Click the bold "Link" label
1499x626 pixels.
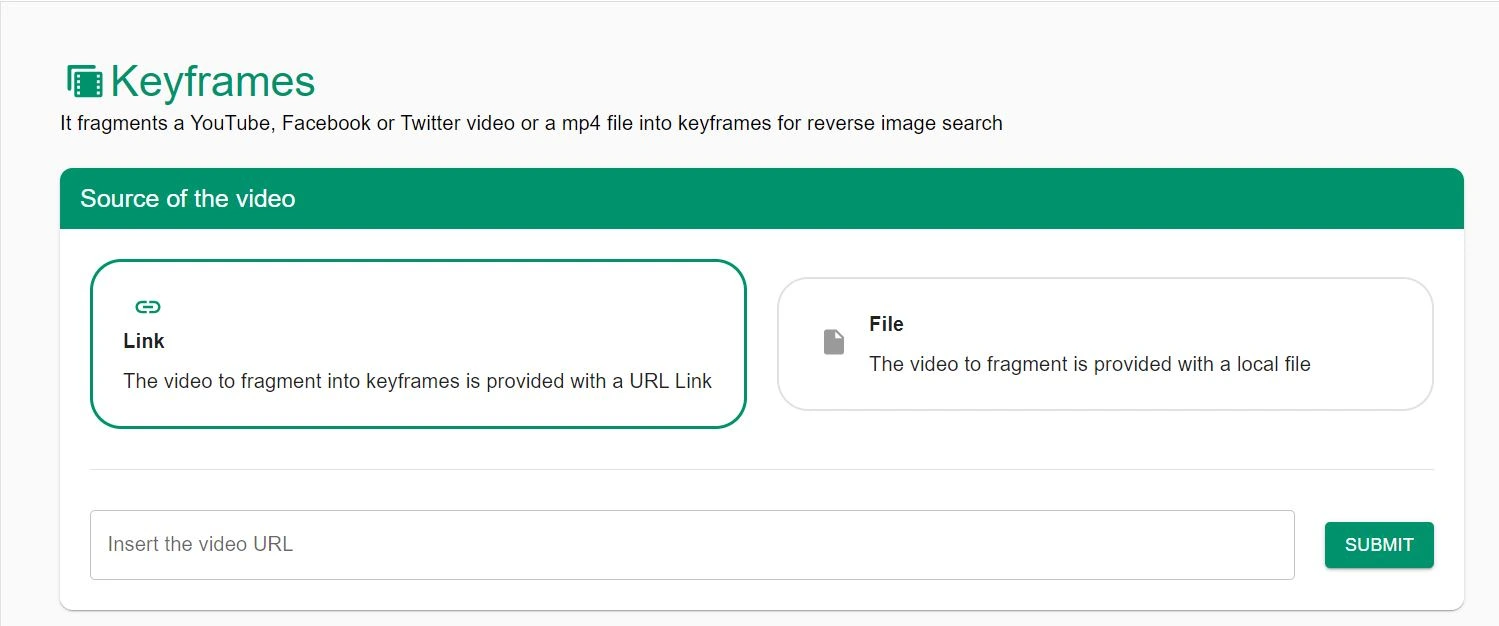144,341
